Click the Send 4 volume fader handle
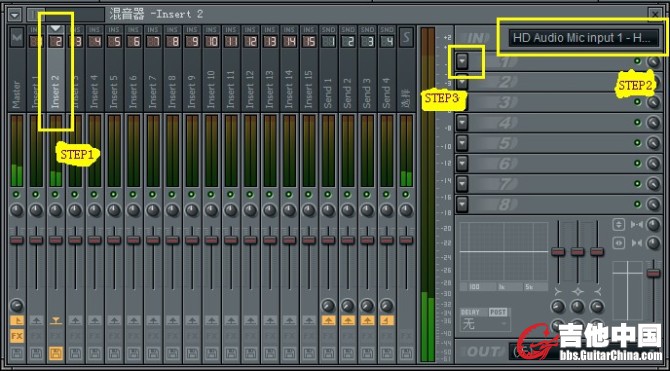Viewport: 670px width, 371px height. tap(387, 240)
